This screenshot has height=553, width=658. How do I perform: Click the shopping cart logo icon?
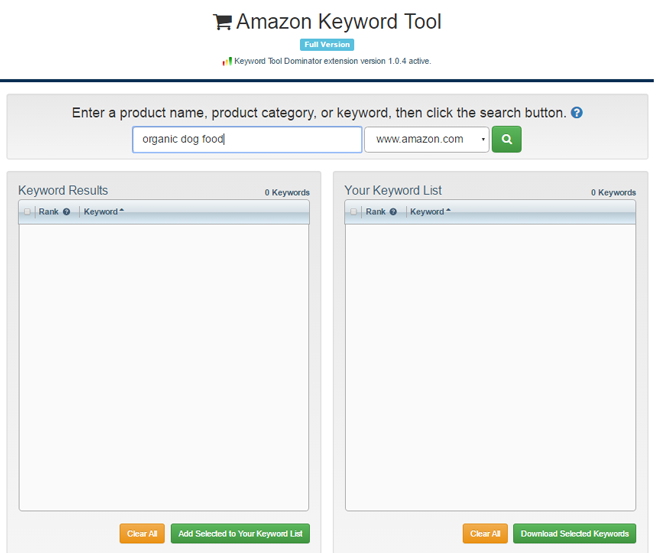tap(222, 22)
